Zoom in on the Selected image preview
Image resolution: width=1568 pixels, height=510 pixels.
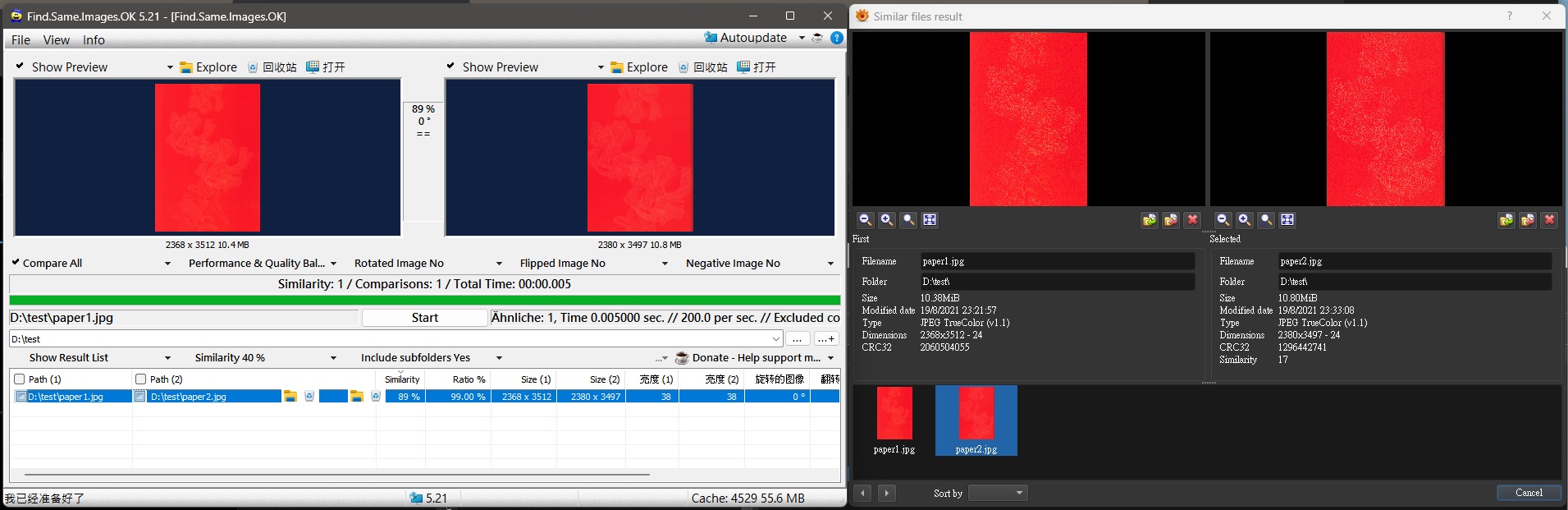click(x=1245, y=220)
